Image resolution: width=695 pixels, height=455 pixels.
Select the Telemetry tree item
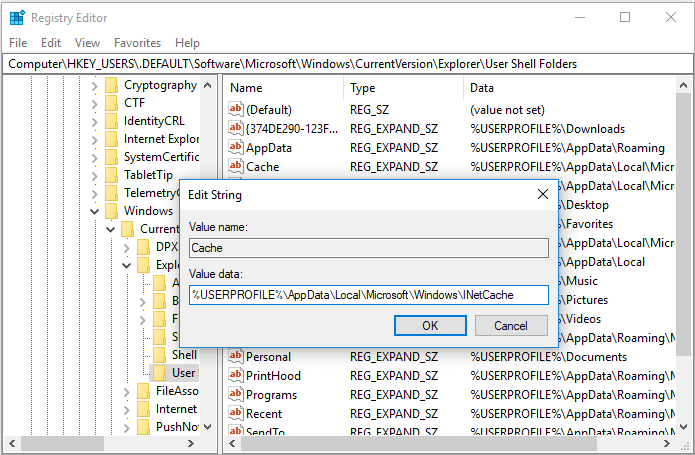pyautogui.click(x=152, y=193)
